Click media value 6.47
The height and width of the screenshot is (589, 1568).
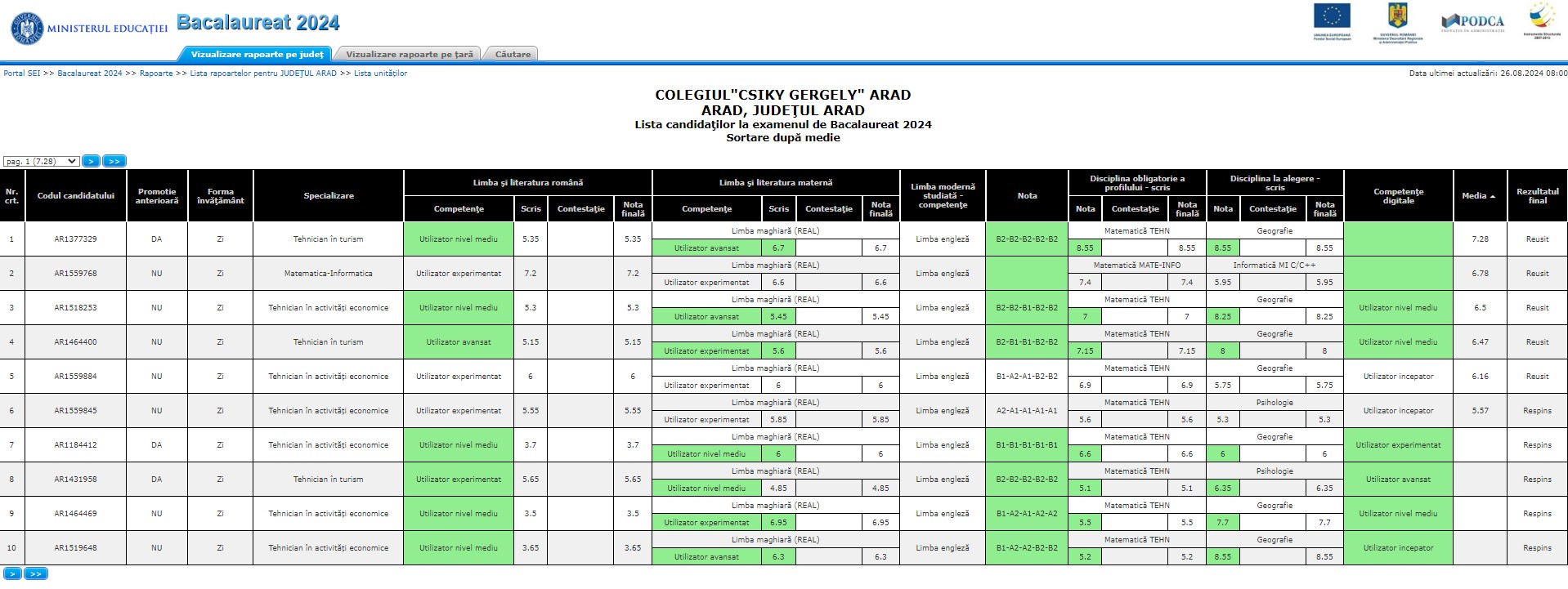click(1480, 342)
